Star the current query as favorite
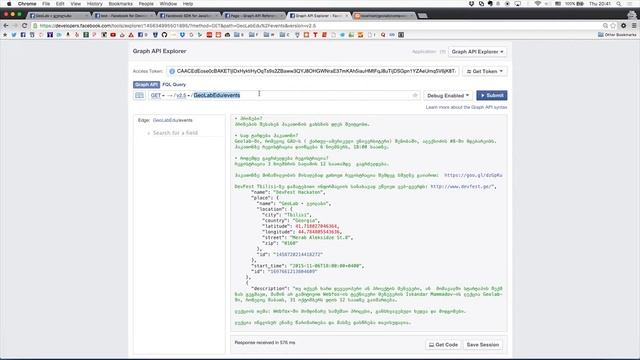The height and width of the screenshot is (360, 640). [x=415, y=96]
